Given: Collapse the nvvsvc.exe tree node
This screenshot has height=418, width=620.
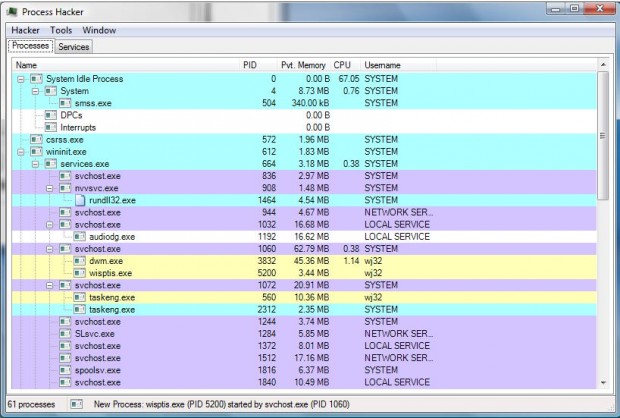Looking at the screenshot, I should coord(50,188).
